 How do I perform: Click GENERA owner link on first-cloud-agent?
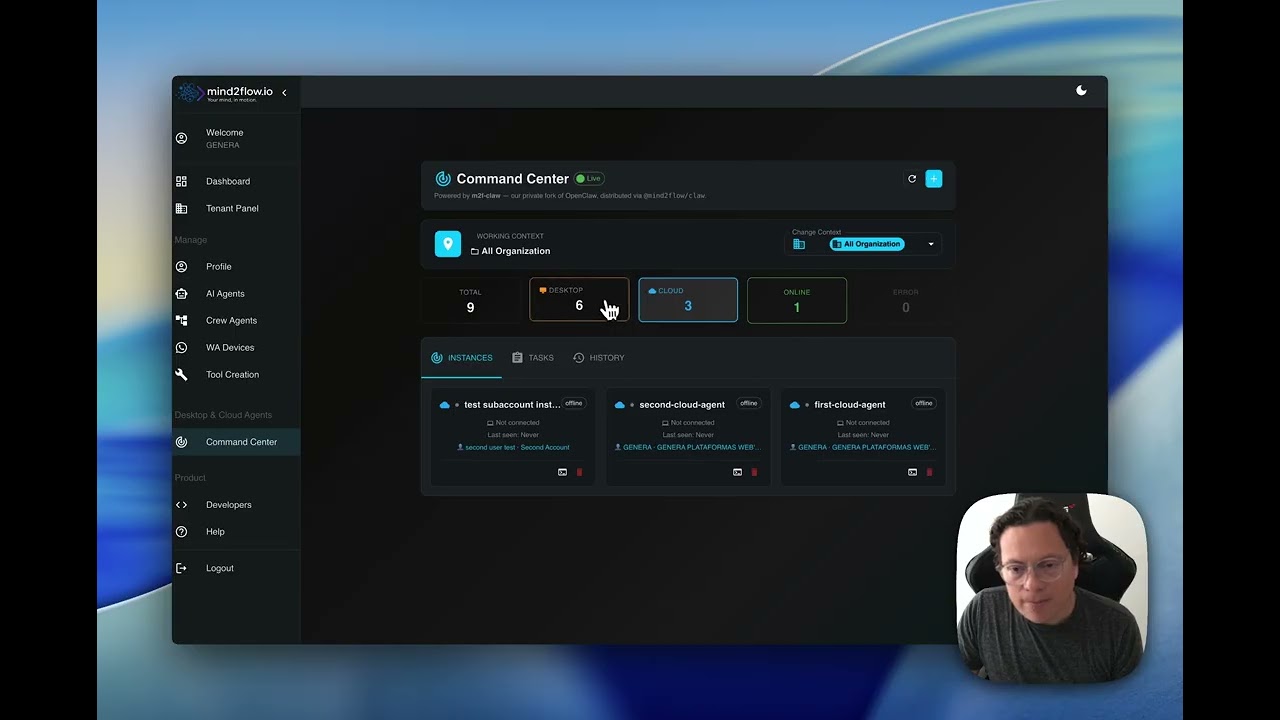[863, 448]
